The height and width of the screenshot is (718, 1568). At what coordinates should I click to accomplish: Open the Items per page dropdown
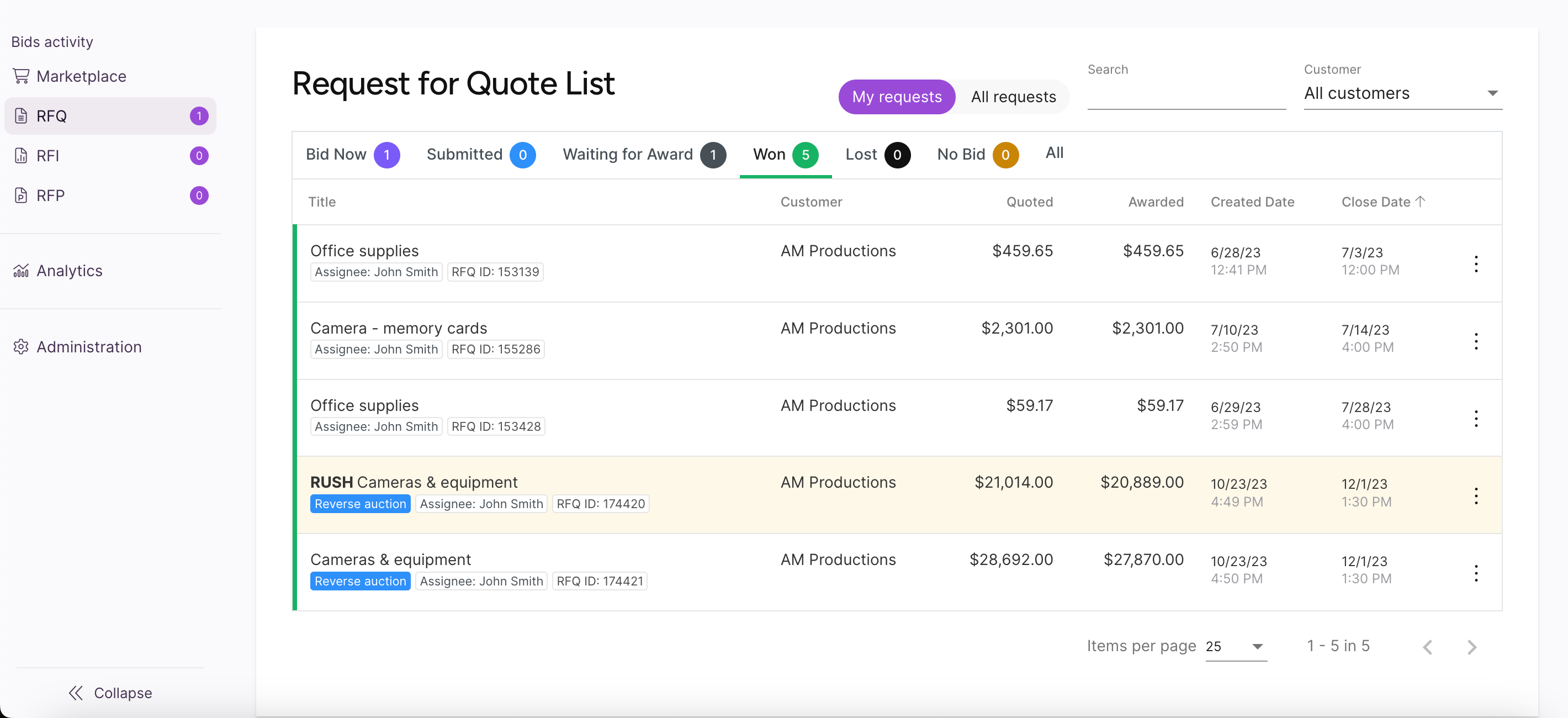(1236, 646)
